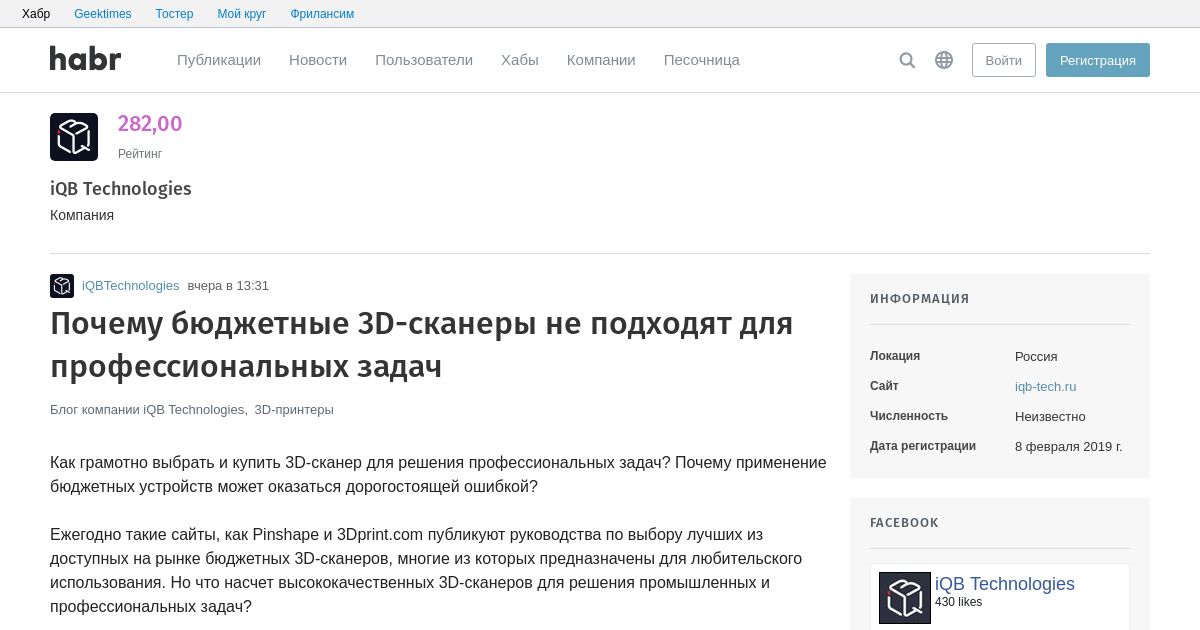Viewport: 1200px width, 630px height.
Task: Open Публикации menu item
Action: point(219,60)
